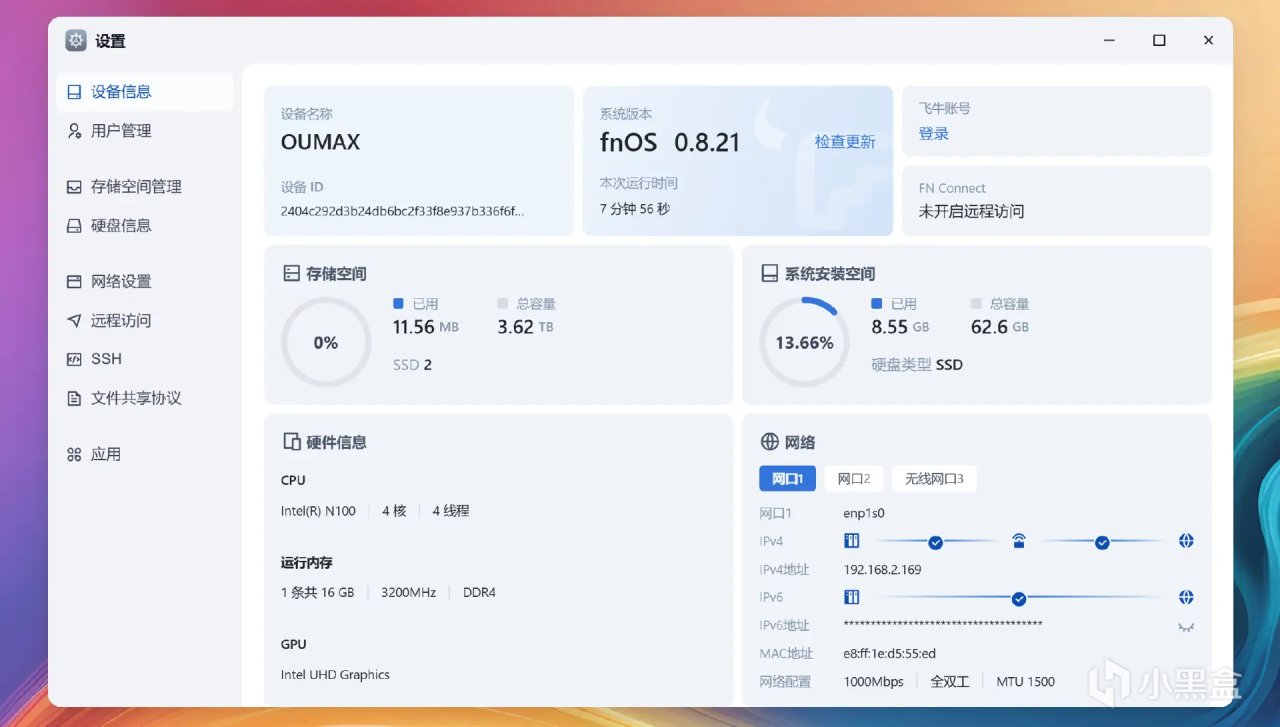The width and height of the screenshot is (1280, 727).
Task: Switch to the 网口2 tab
Action: click(x=854, y=479)
